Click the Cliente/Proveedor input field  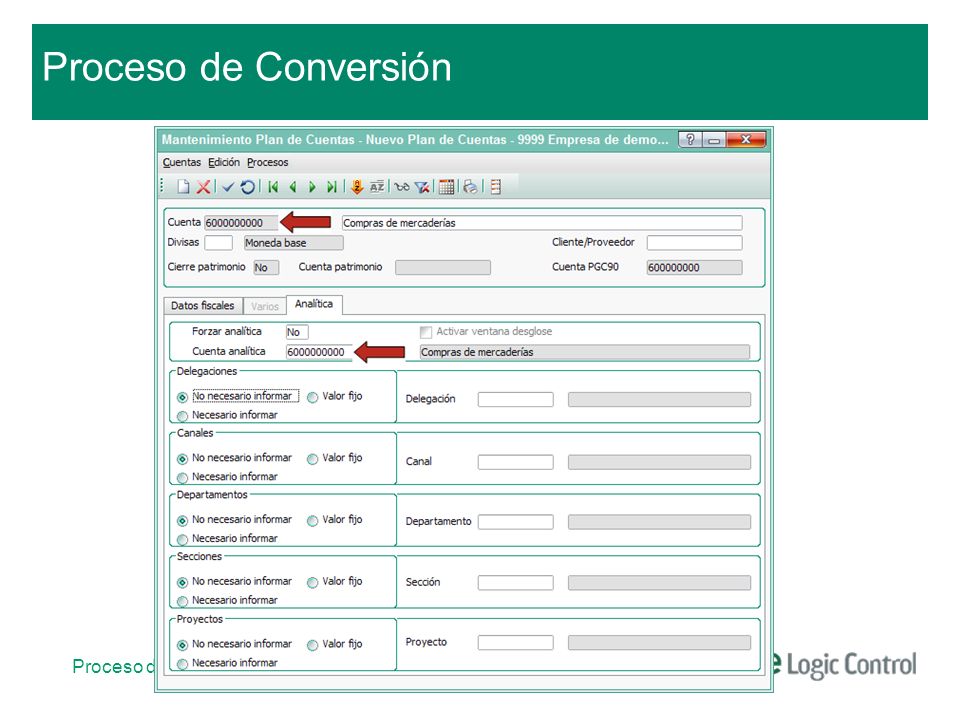(694, 242)
